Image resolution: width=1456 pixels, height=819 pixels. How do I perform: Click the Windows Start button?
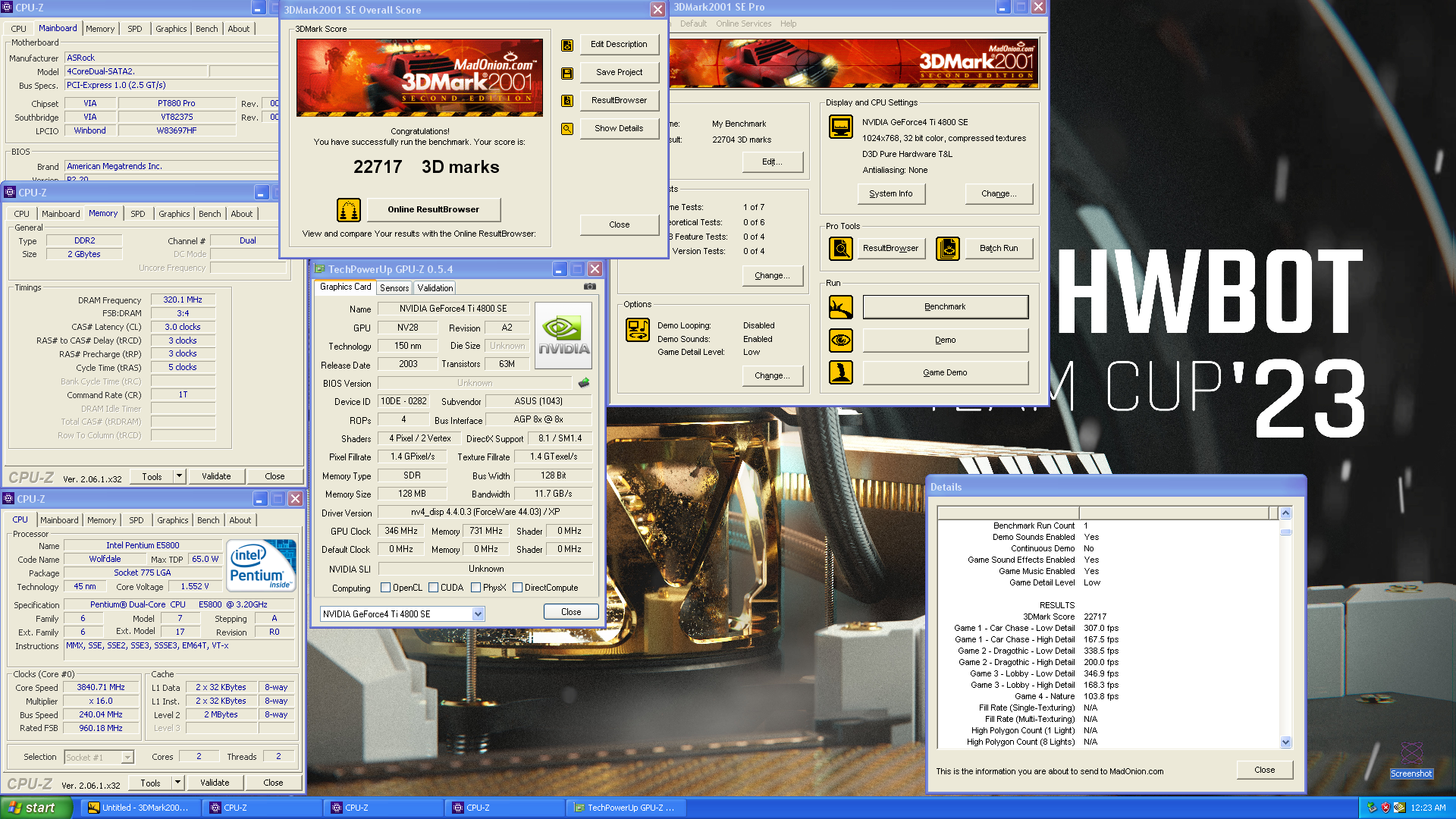(x=36, y=808)
